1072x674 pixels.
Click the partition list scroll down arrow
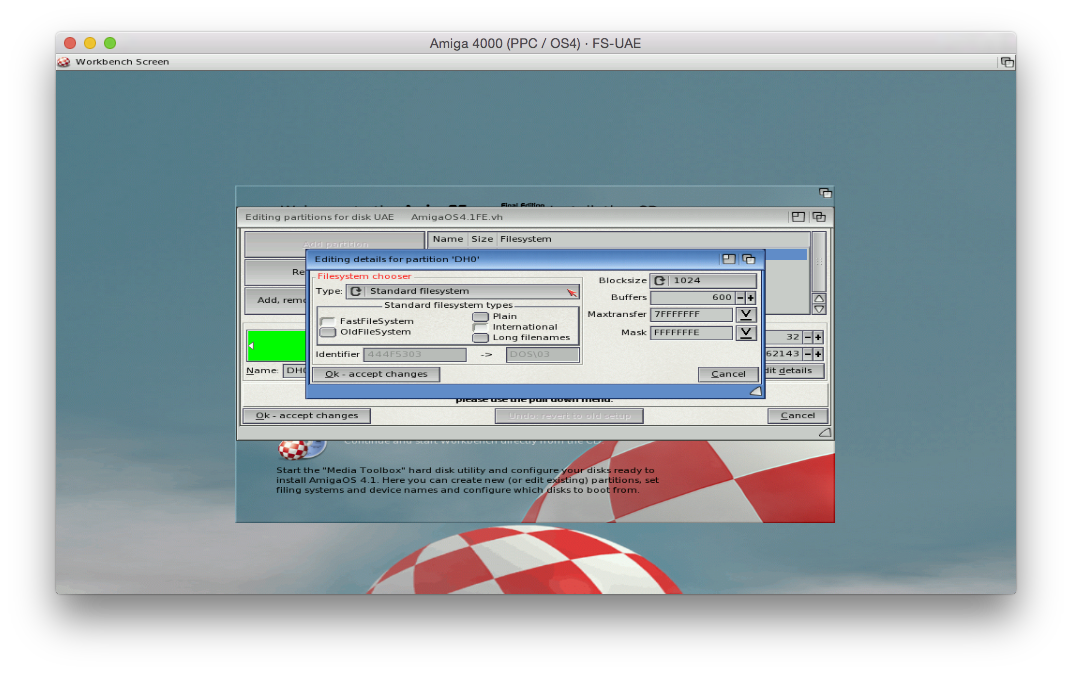819,309
